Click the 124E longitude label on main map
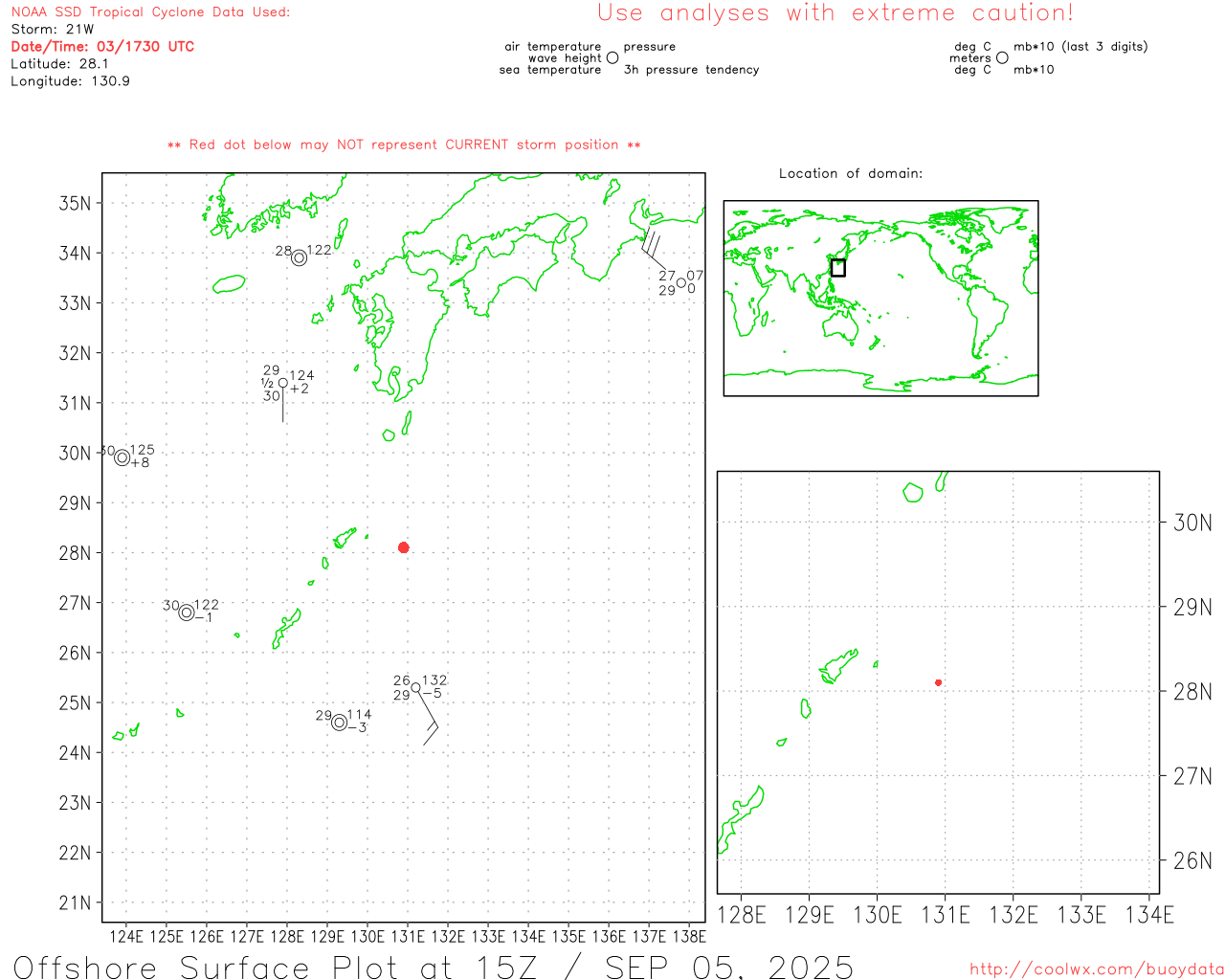Viewport: 1225px width, 980px height. (x=126, y=936)
